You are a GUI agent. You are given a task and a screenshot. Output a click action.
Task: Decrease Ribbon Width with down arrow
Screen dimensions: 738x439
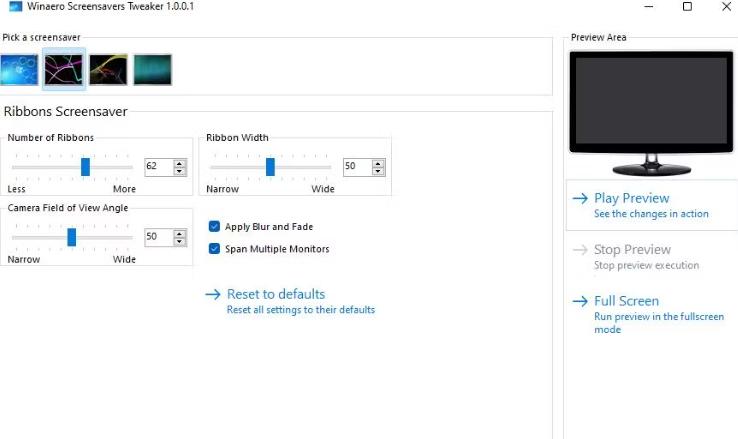pos(378,171)
